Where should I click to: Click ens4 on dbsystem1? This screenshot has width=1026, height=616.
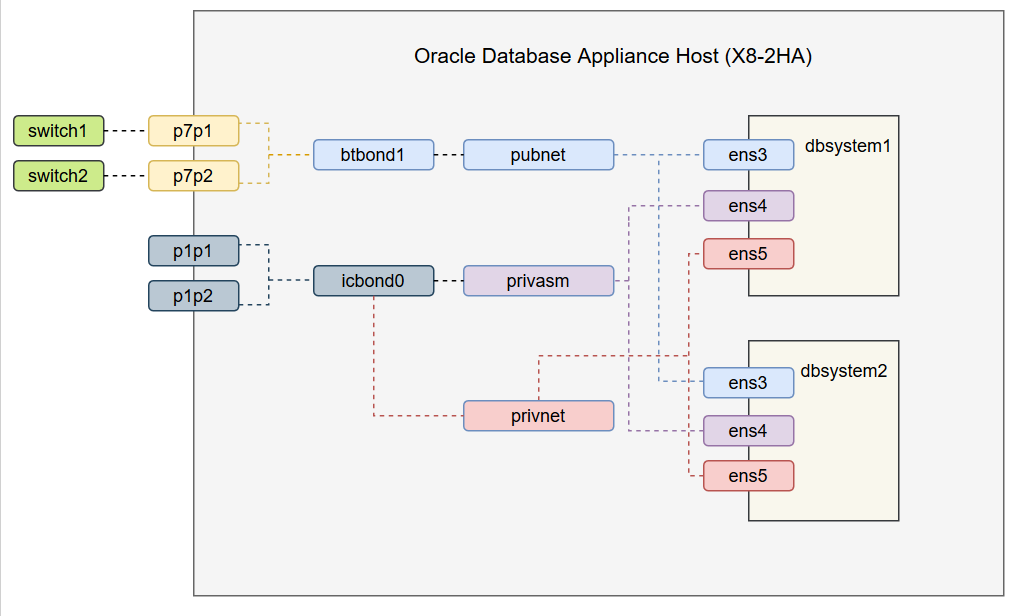click(749, 206)
